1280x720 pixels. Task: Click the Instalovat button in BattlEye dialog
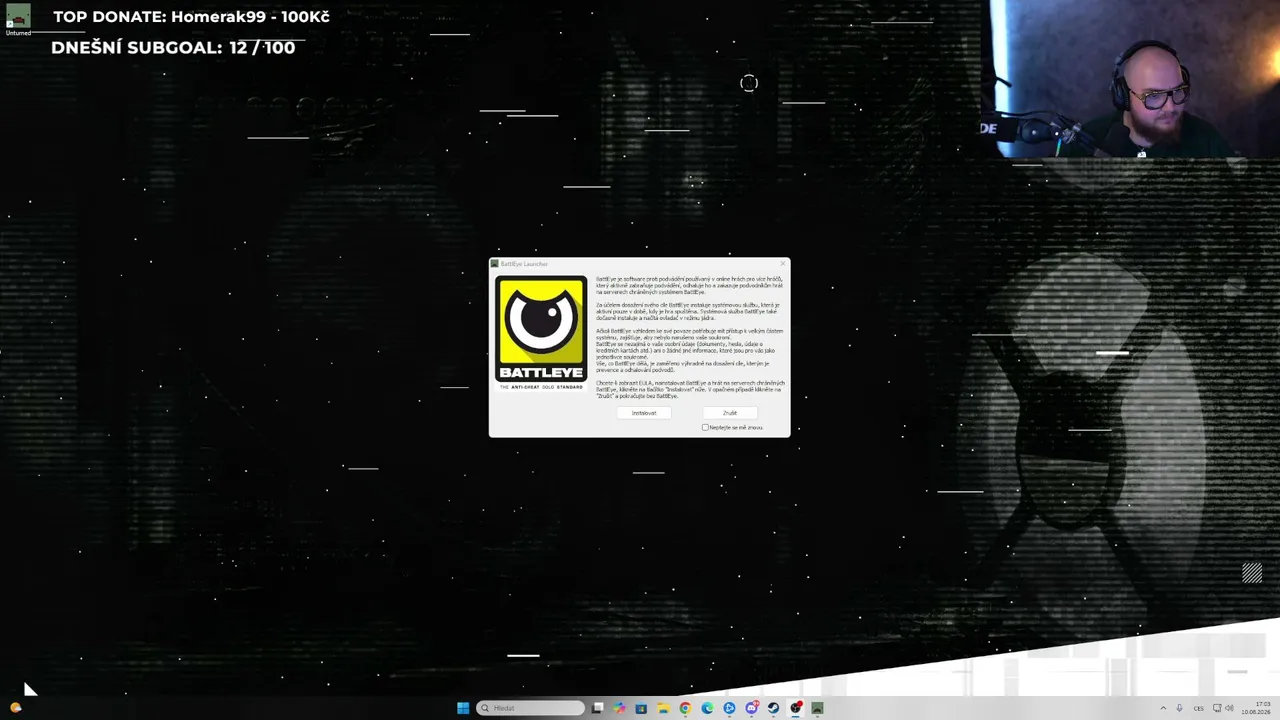point(644,413)
